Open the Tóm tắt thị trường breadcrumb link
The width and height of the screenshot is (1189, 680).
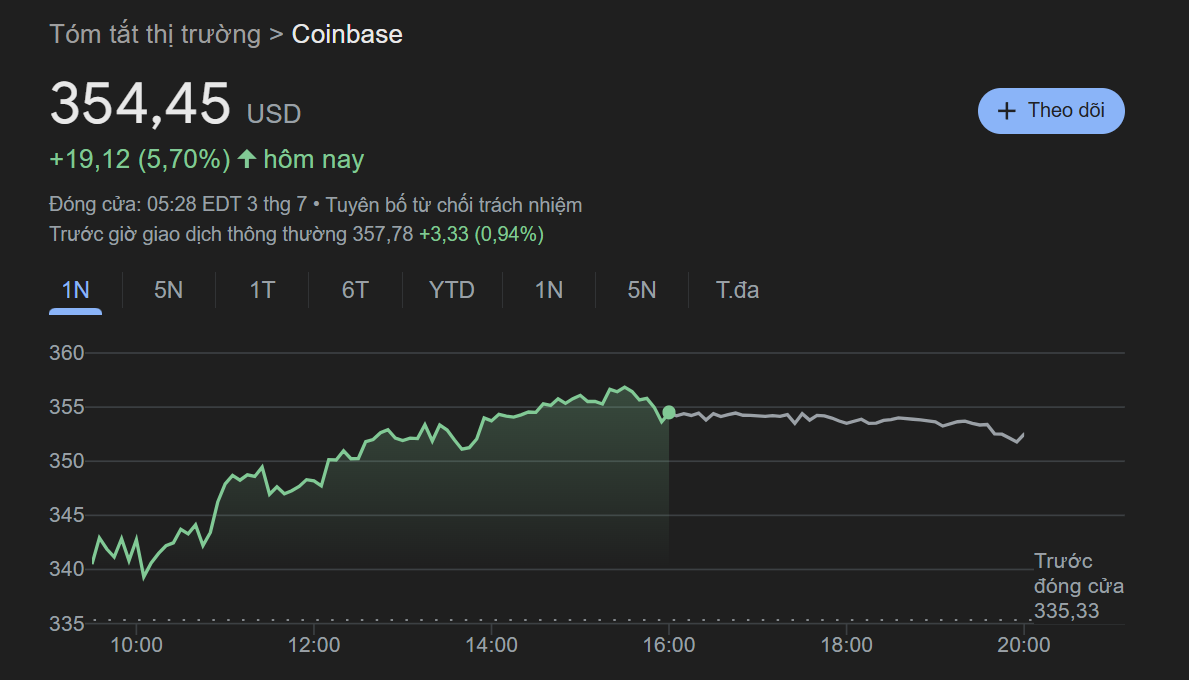pos(155,34)
